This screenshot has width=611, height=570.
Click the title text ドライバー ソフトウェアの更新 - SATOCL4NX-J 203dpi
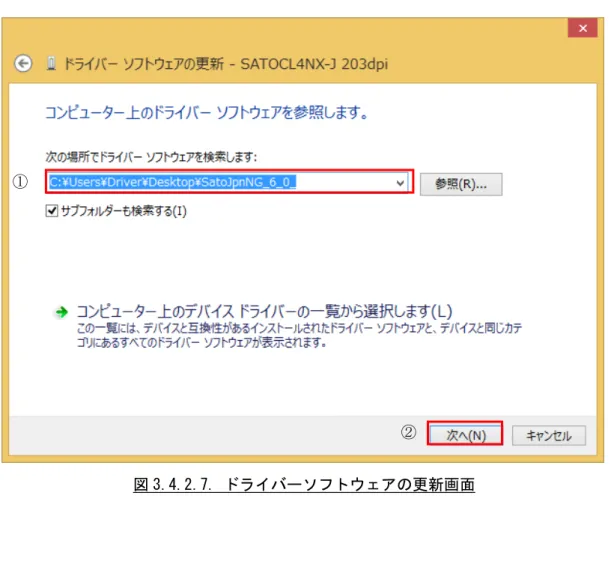(226, 64)
